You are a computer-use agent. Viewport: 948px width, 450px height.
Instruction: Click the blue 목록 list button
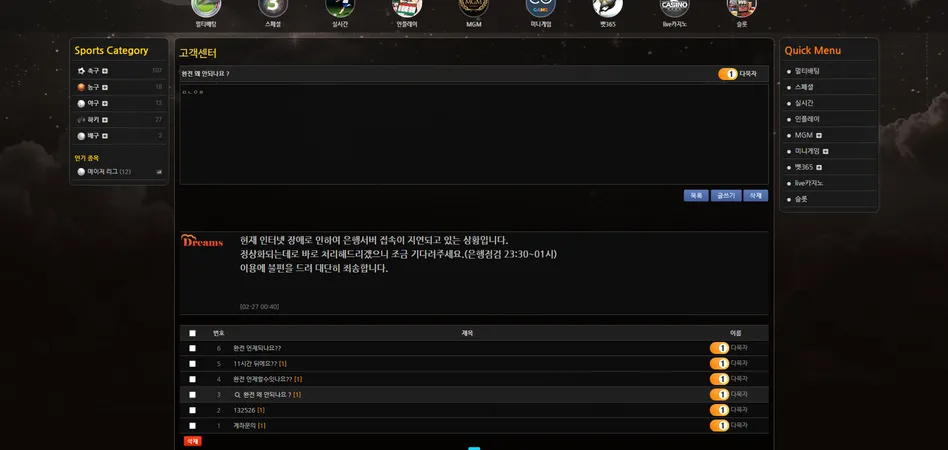click(696, 195)
